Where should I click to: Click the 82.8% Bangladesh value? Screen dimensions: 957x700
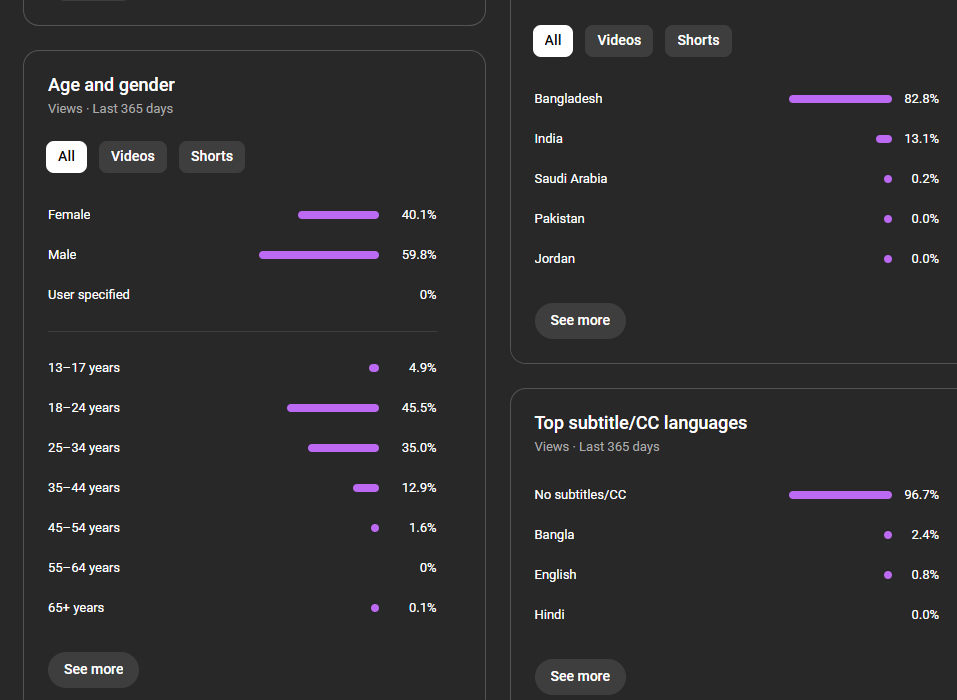point(921,99)
